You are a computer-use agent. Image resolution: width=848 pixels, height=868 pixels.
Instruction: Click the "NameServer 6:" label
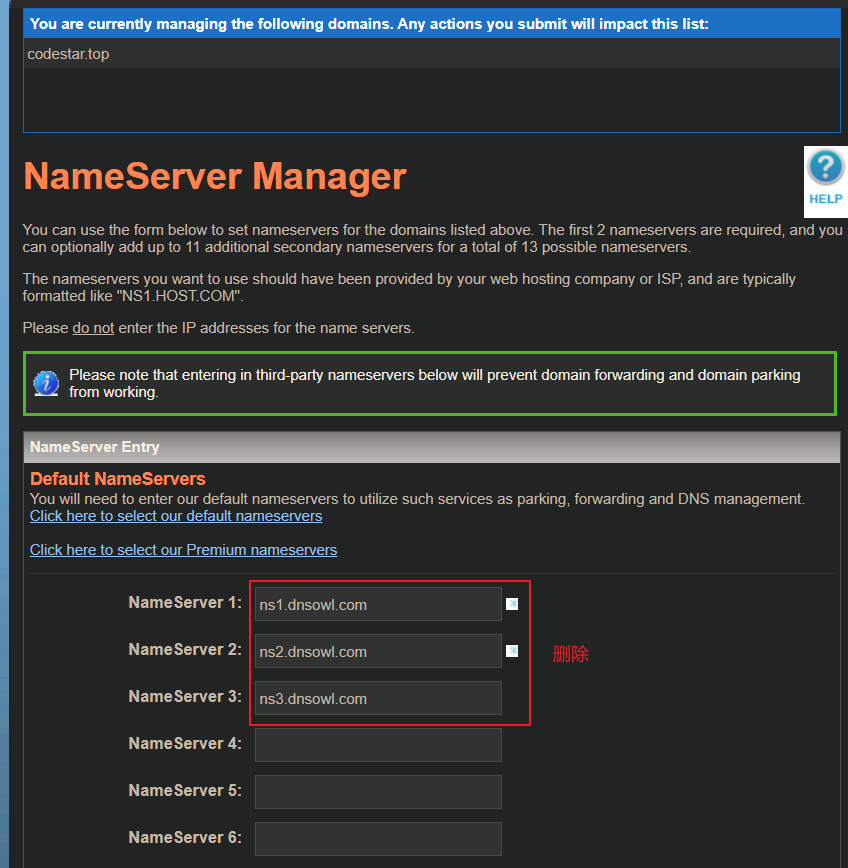(185, 838)
